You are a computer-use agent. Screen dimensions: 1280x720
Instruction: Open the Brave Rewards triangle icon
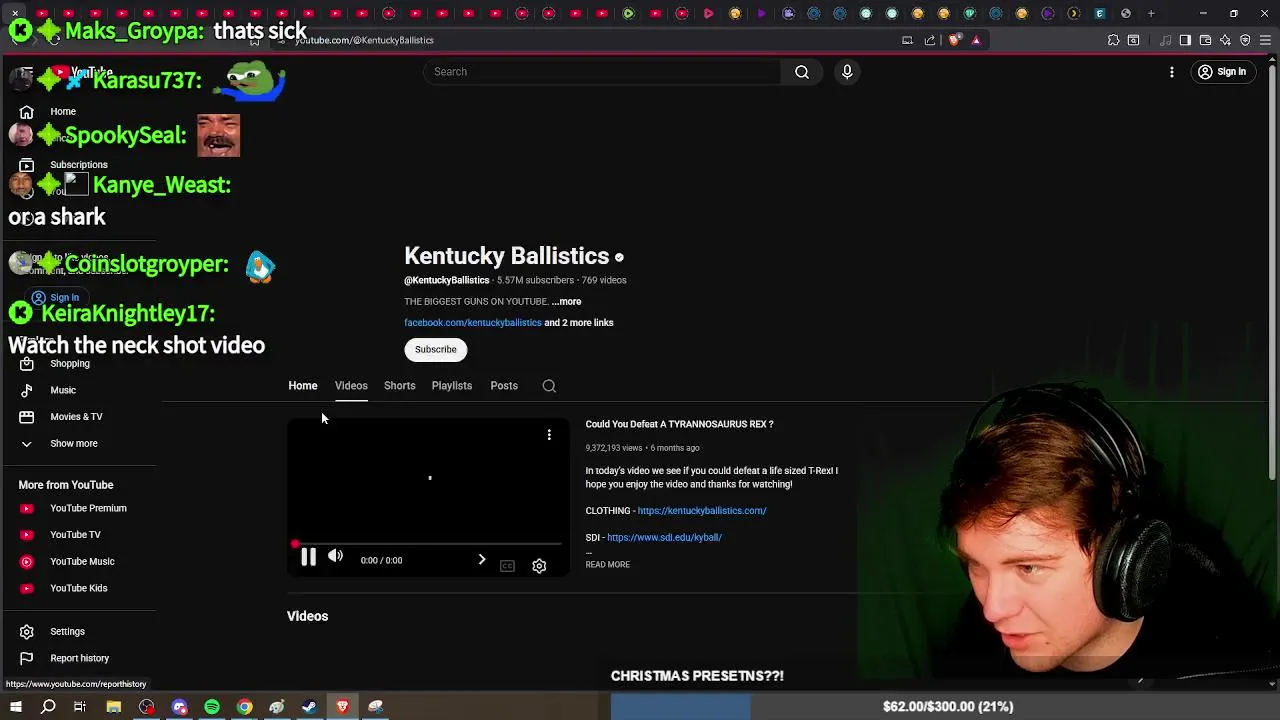976,40
